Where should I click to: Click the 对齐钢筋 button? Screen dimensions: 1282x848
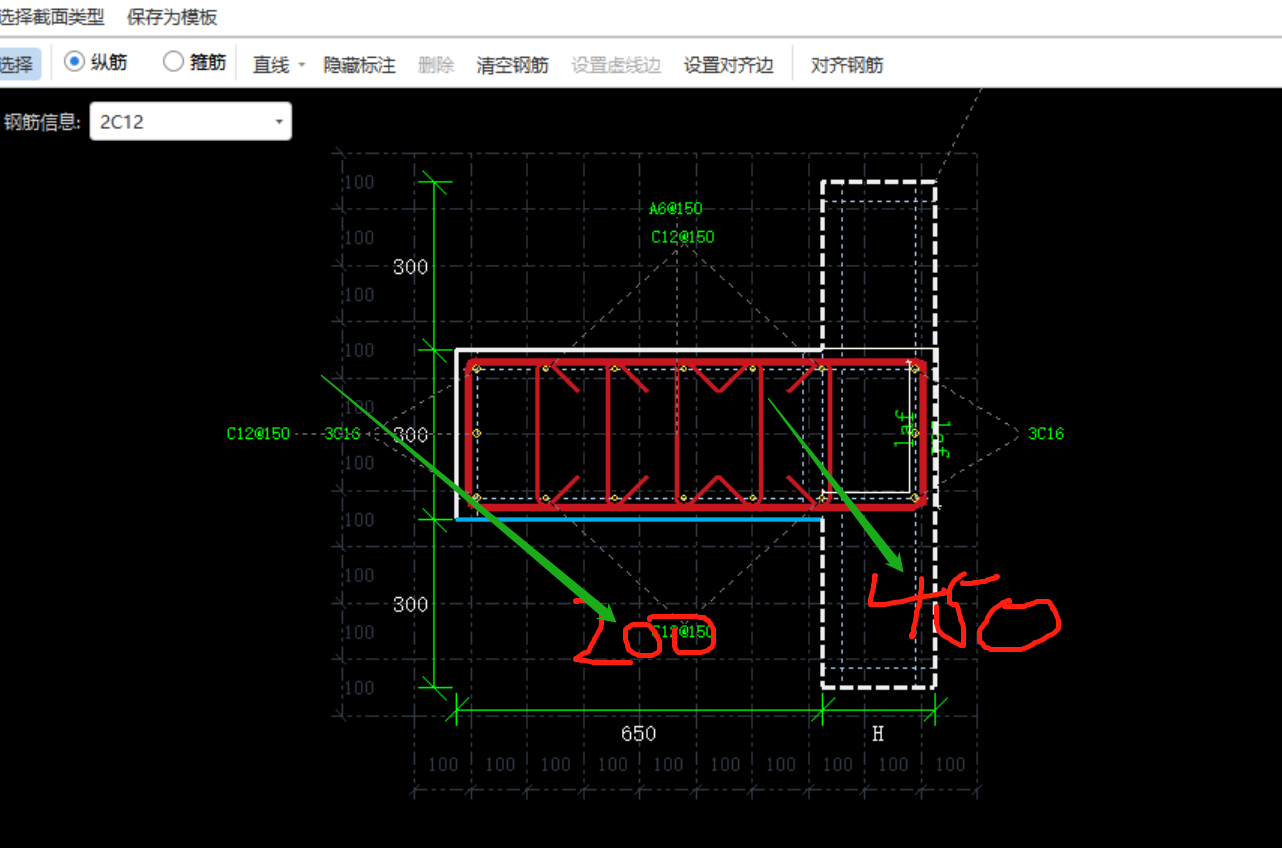847,65
